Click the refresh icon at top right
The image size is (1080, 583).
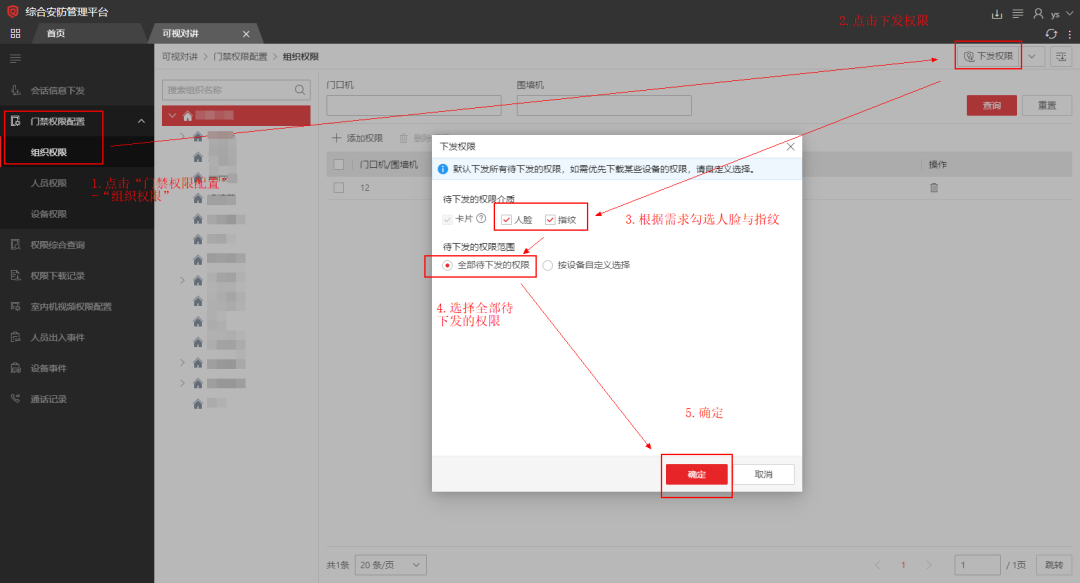coord(1051,33)
